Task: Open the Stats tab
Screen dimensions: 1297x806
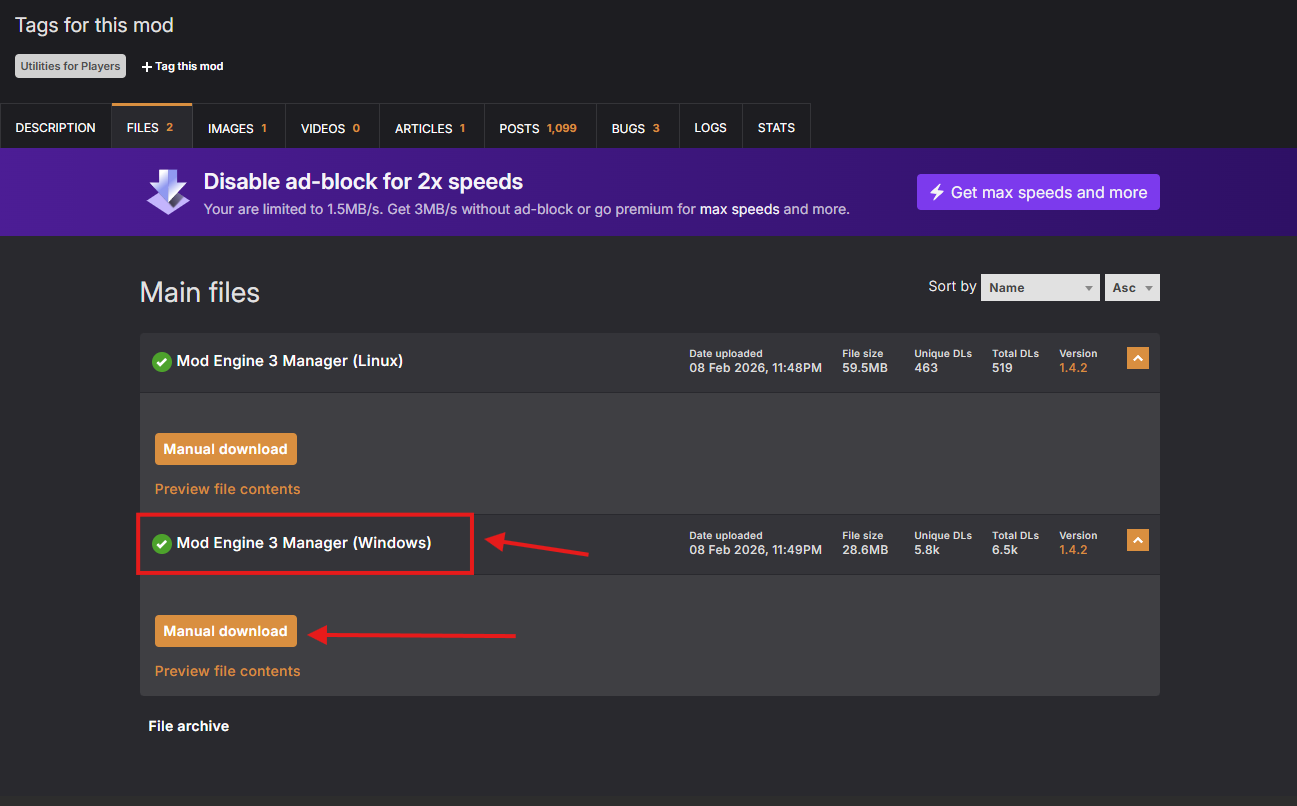Action: tap(776, 128)
